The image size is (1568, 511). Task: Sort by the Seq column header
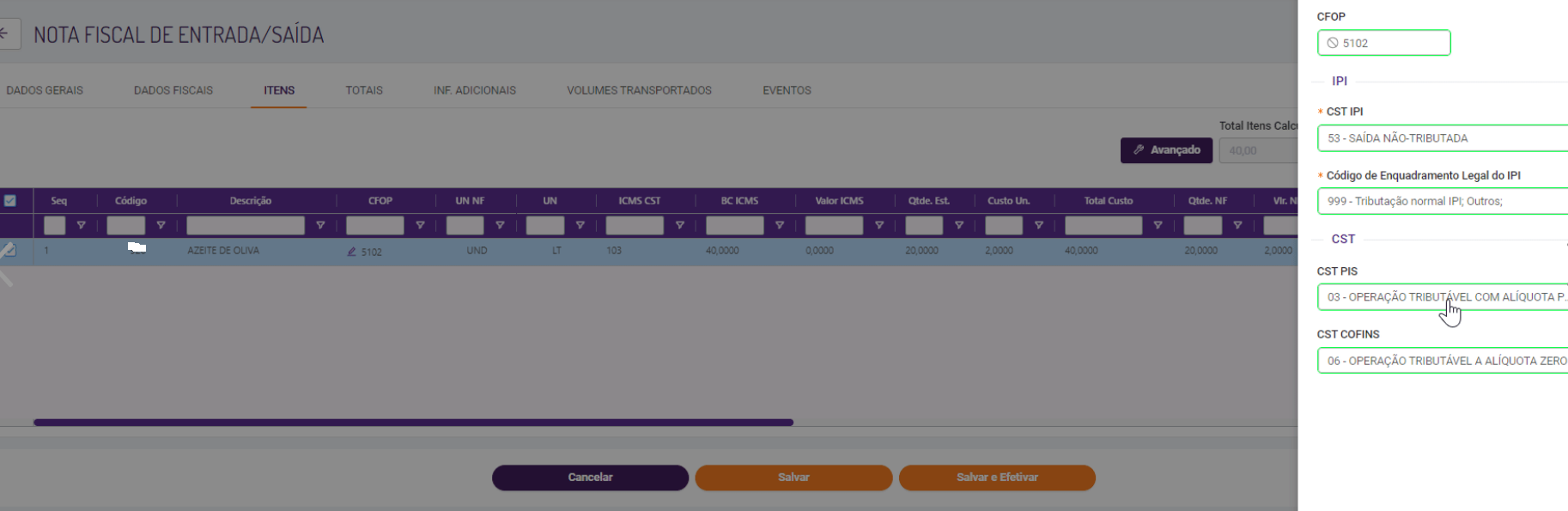58,201
